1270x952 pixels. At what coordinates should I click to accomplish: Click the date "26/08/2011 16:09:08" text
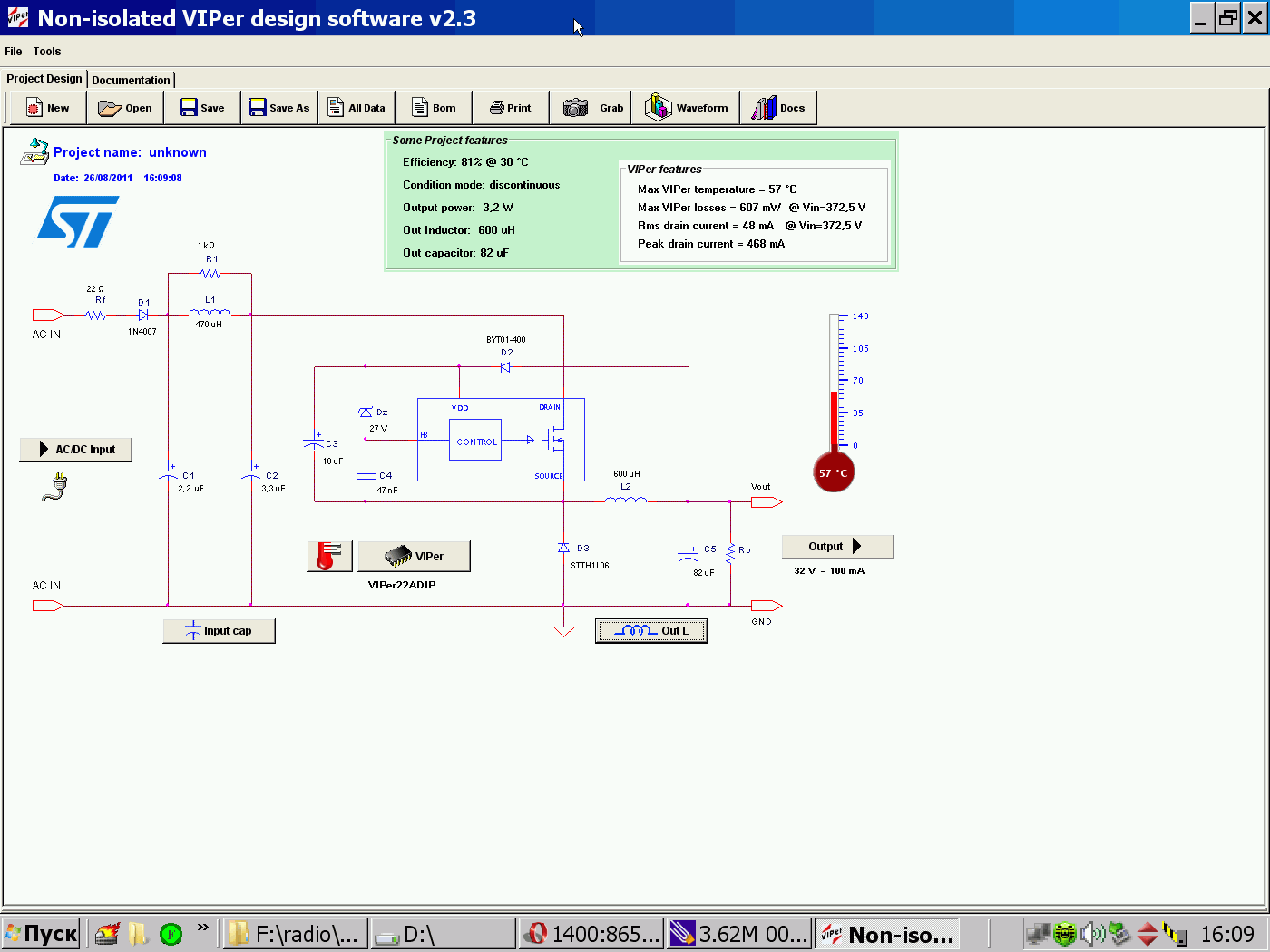click(132, 178)
